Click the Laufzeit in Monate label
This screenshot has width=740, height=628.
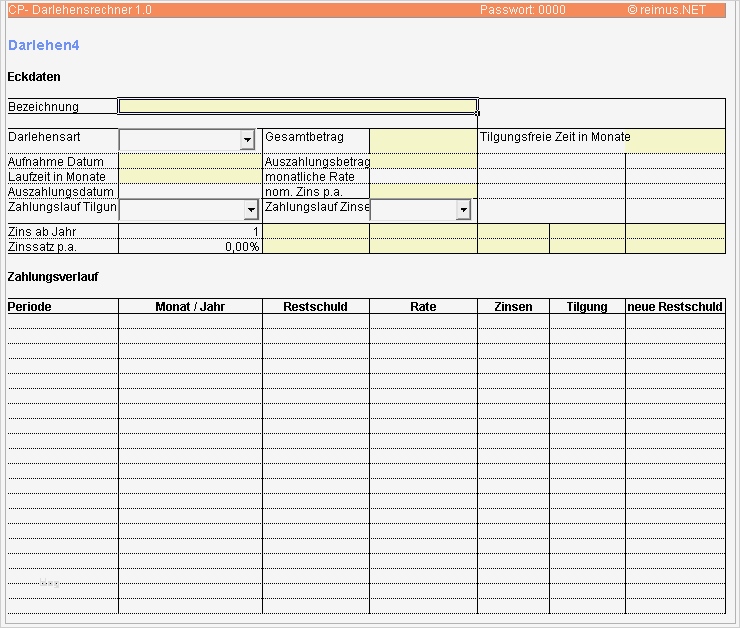[x=57, y=176]
